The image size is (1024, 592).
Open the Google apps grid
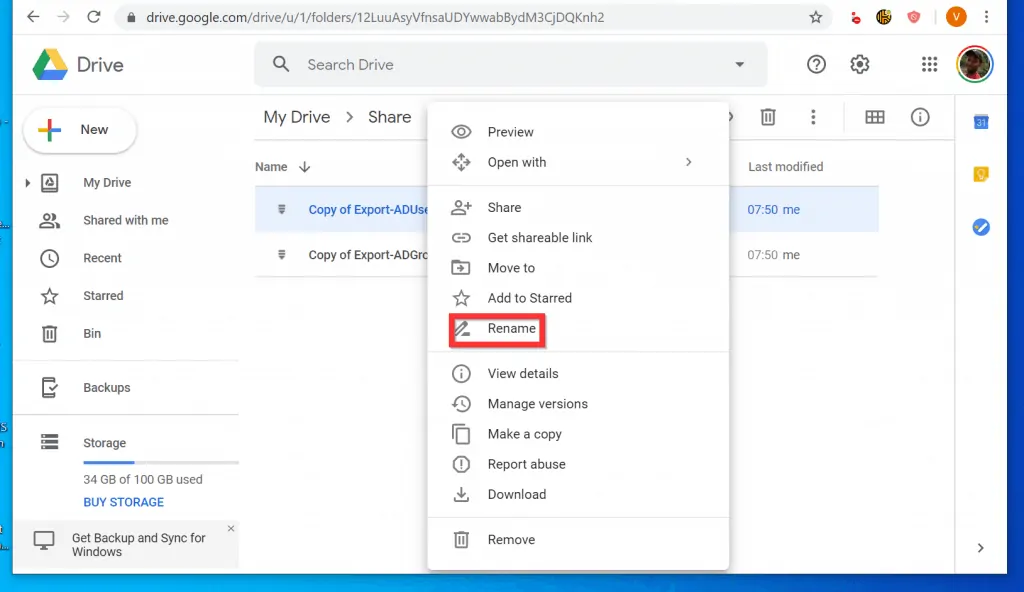(929, 64)
